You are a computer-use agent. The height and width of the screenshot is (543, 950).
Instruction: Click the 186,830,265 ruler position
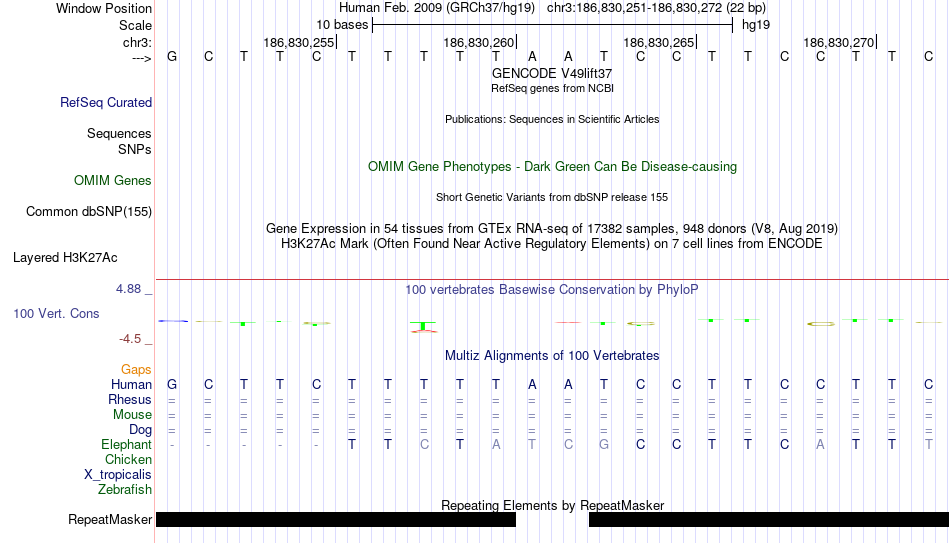point(659,42)
